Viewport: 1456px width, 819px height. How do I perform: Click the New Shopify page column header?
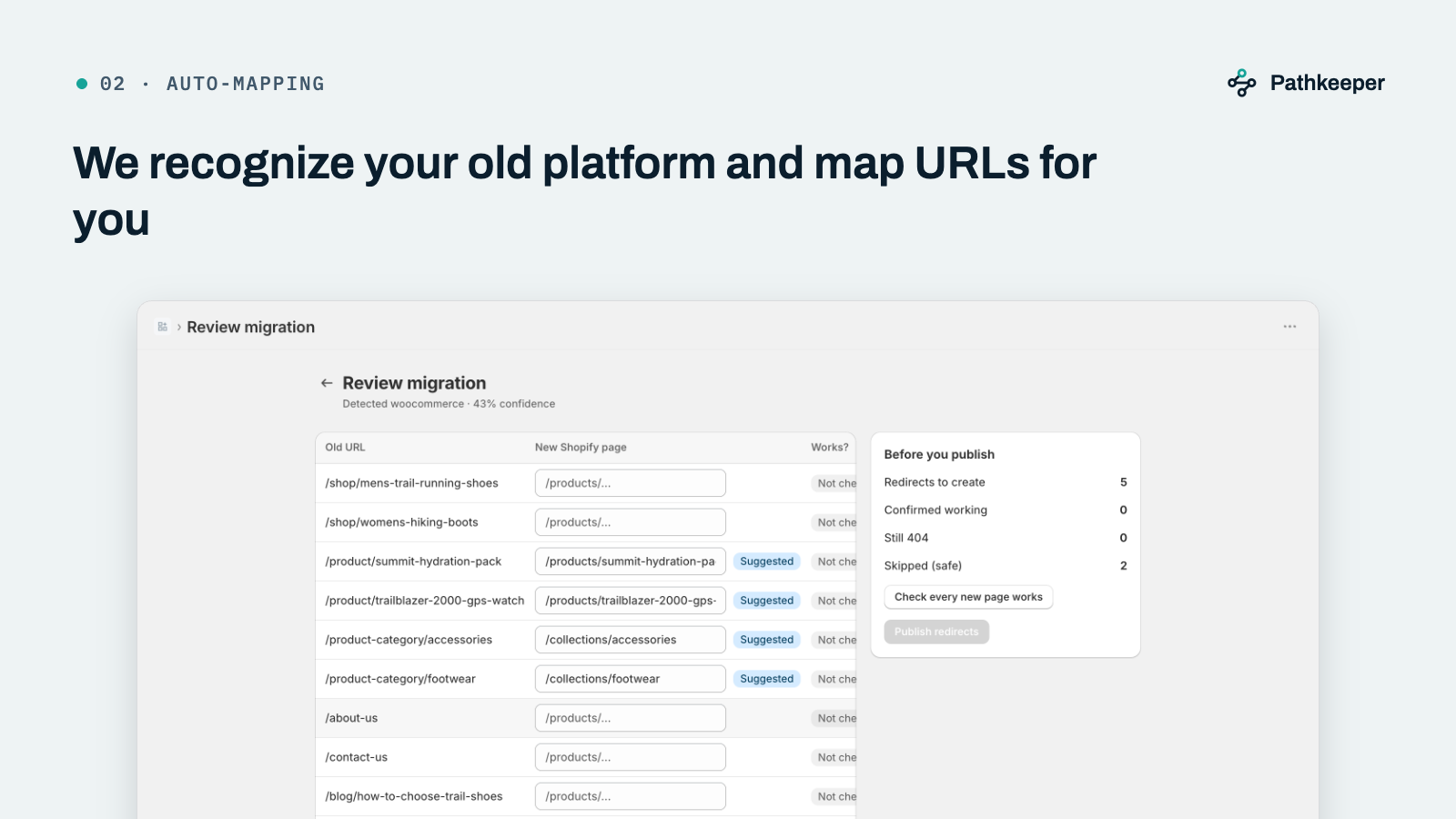point(581,447)
